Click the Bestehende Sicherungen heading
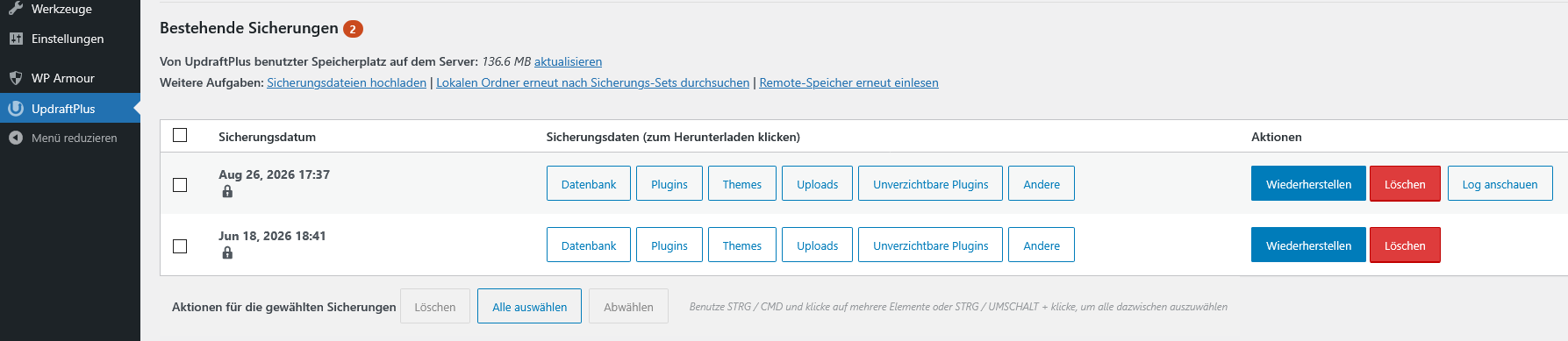This screenshot has width=1568, height=341. [x=249, y=28]
